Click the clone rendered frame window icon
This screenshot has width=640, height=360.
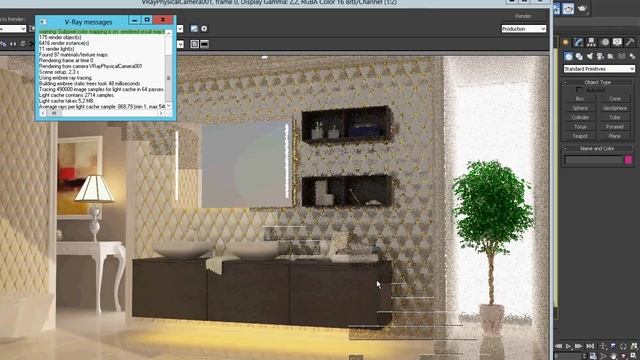[x=13, y=44]
